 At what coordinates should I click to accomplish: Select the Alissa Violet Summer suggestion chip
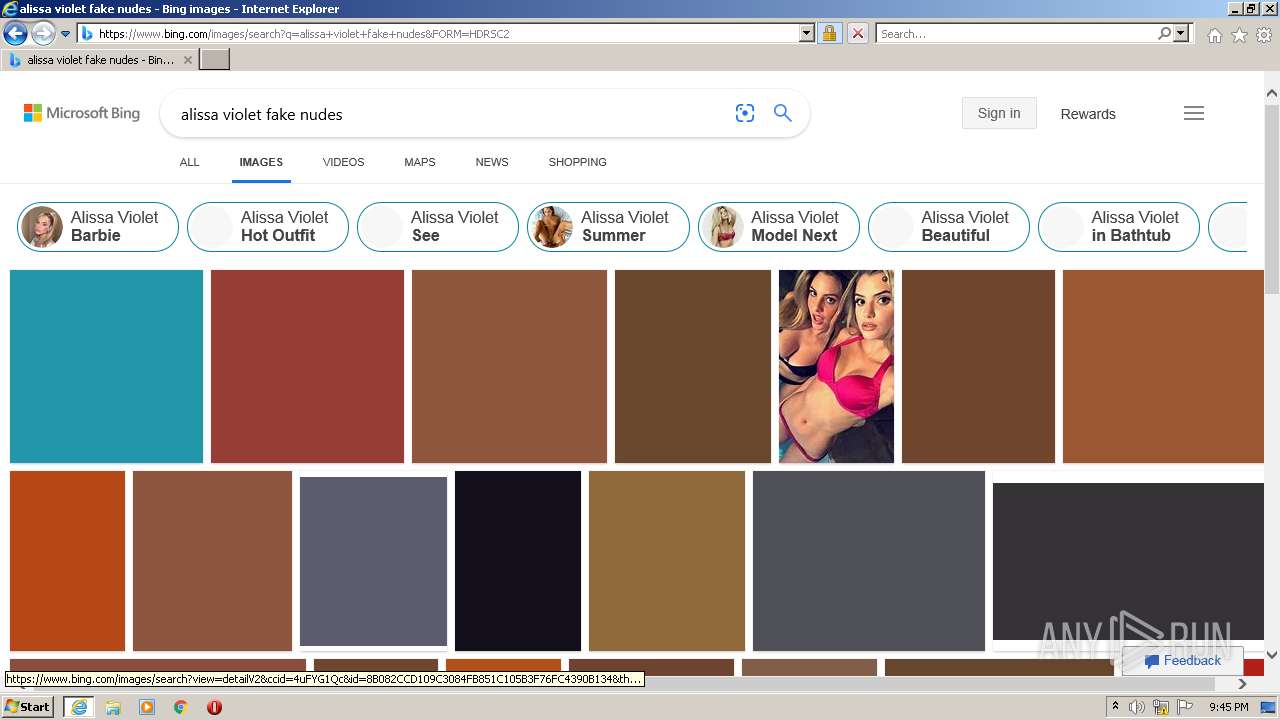[608, 227]
